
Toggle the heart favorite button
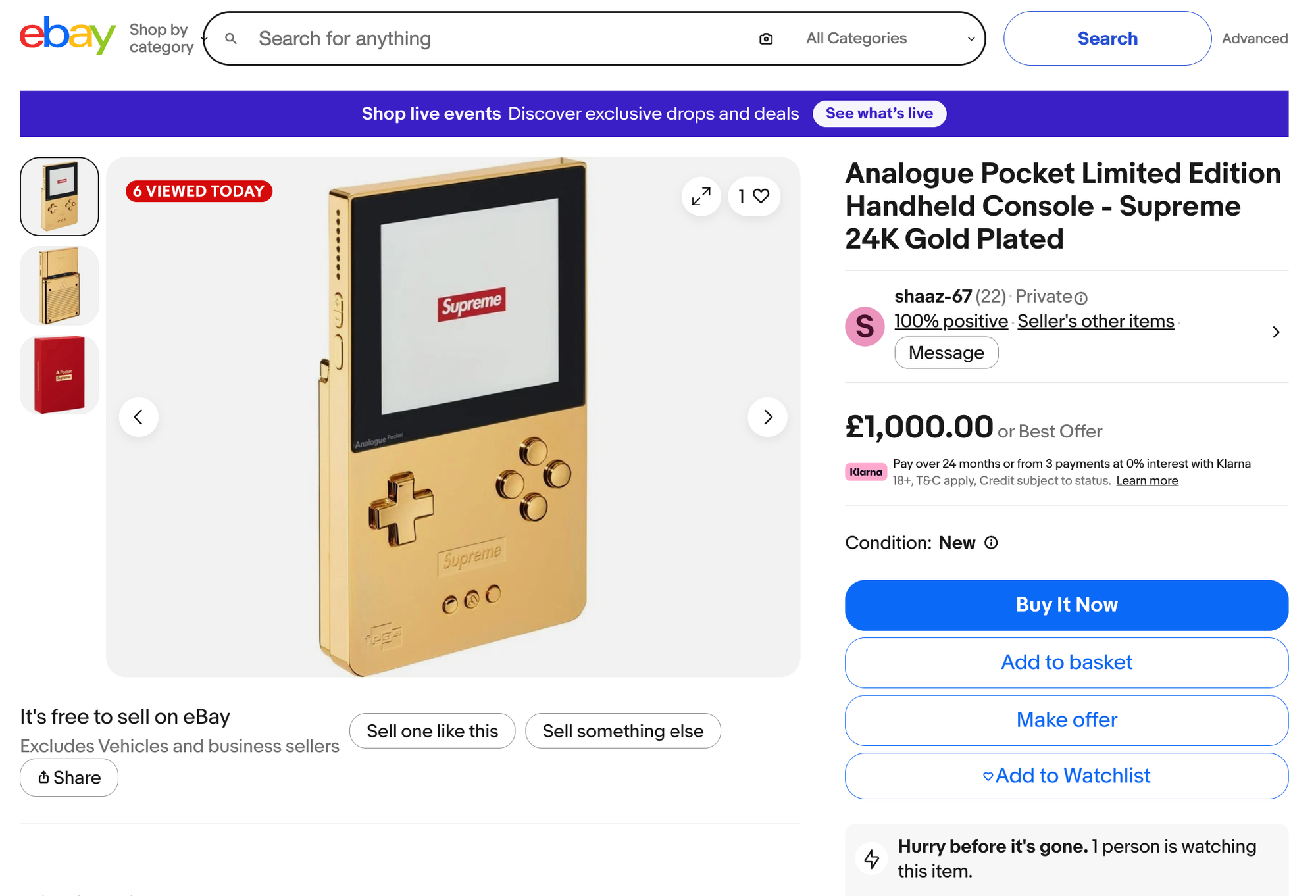click(754, 196)
